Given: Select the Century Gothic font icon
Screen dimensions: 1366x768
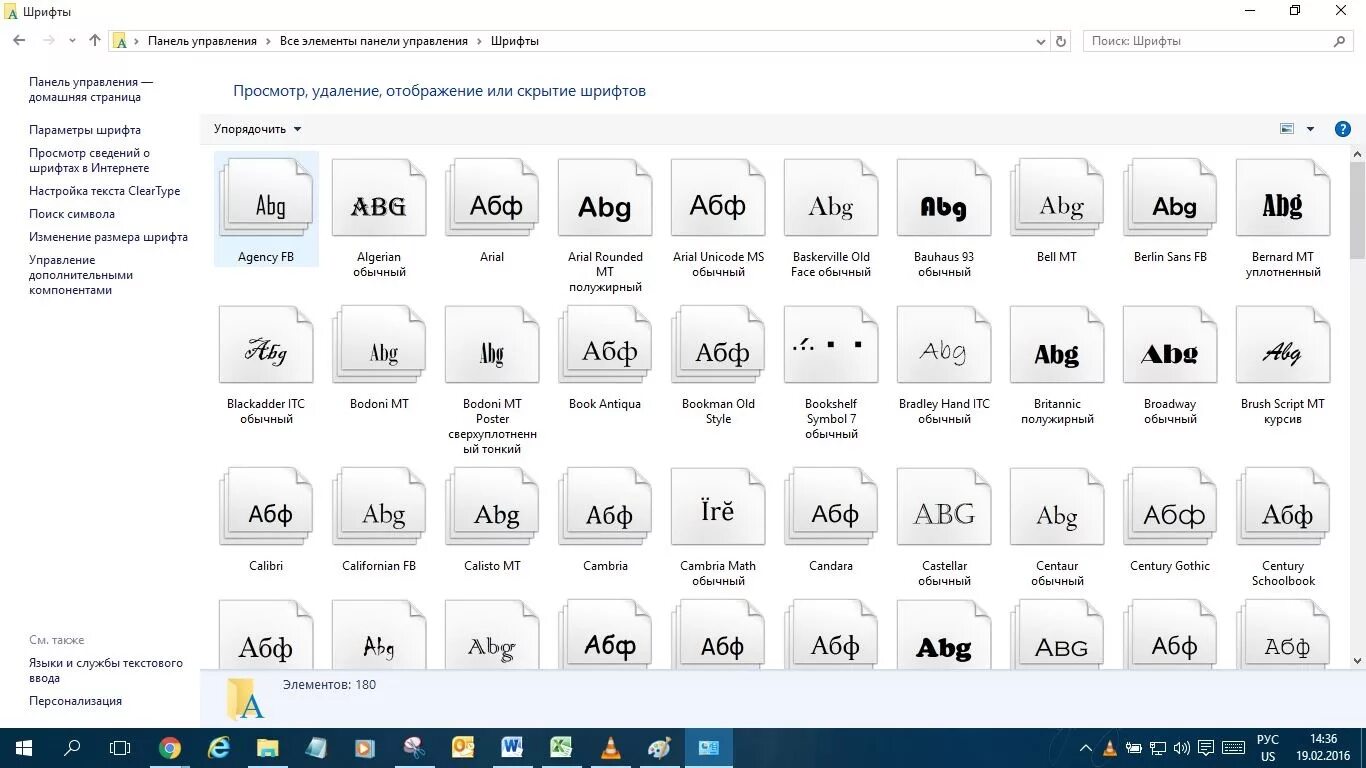Looking at the screenshot, I should pyautogui.click(x=1170, y=506).
